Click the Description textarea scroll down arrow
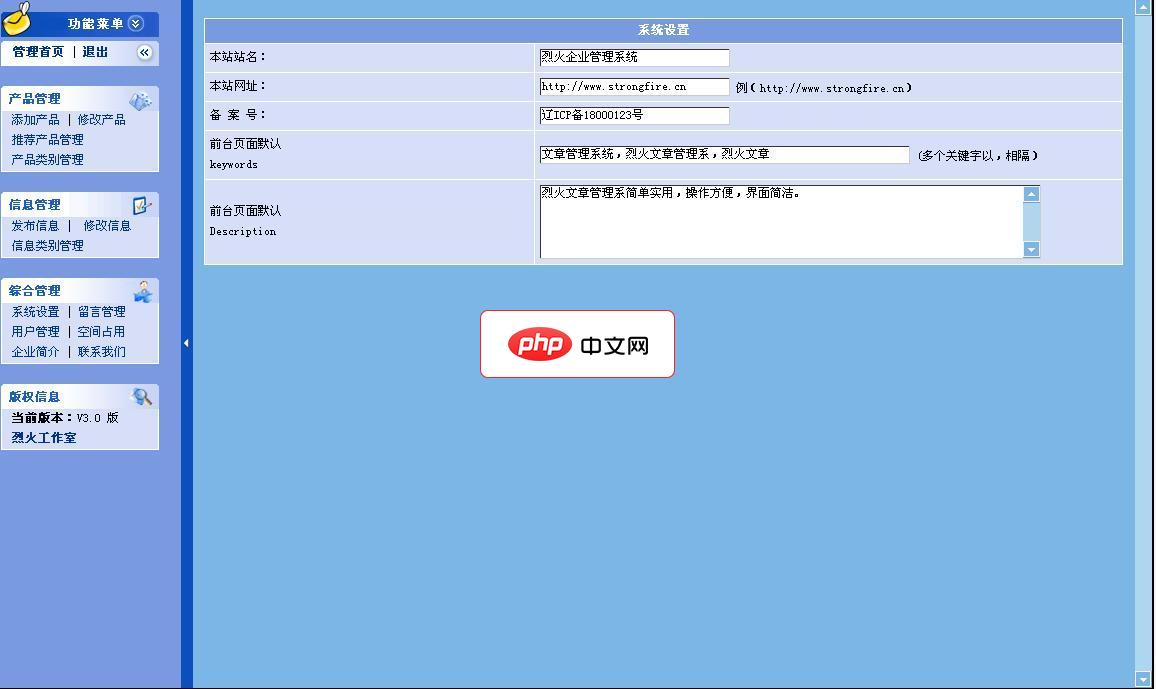 coord(1031,249)
